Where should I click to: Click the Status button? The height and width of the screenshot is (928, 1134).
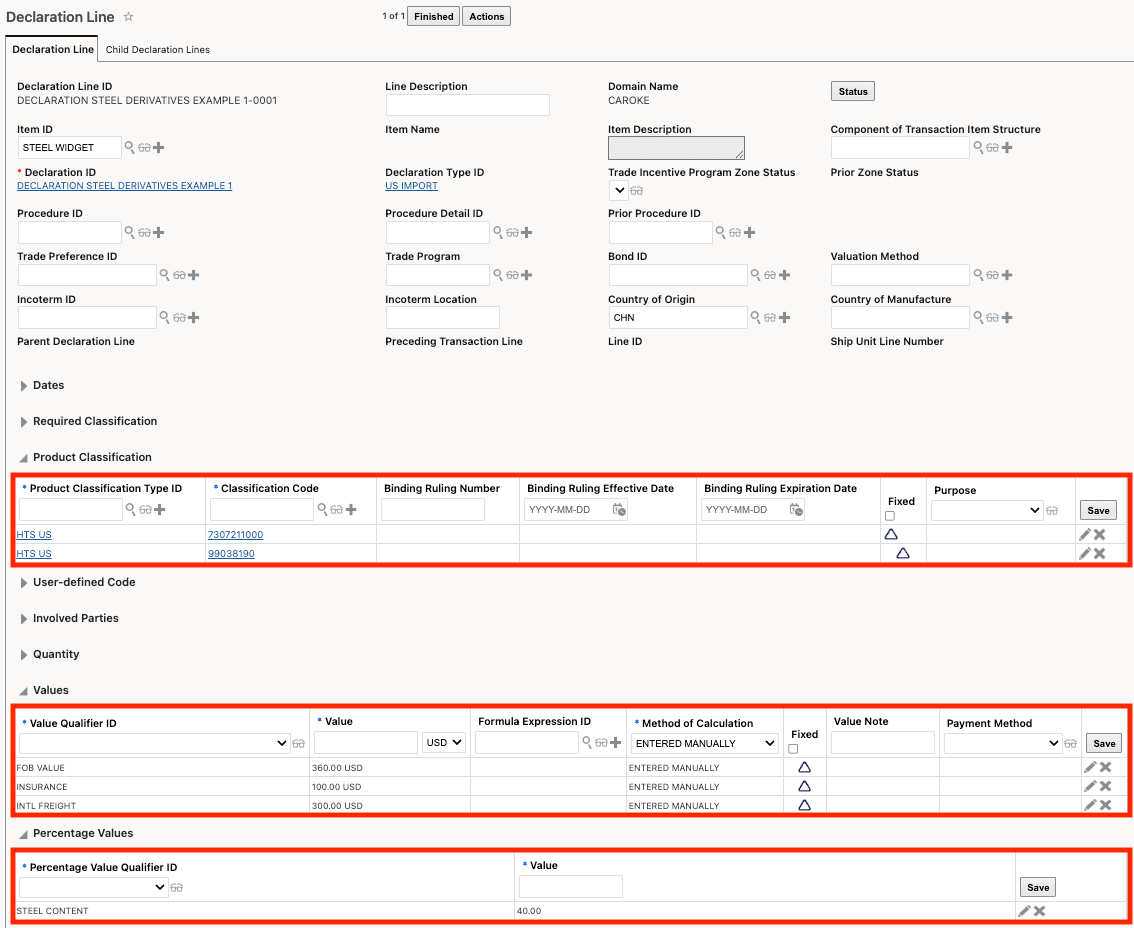[853, 91]
